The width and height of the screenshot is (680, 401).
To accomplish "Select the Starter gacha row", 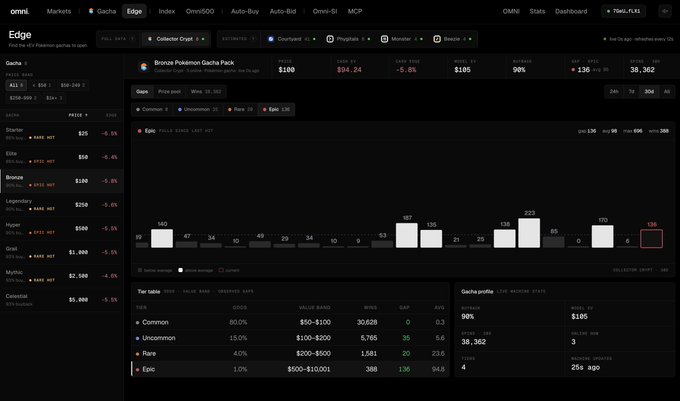I will pos(62,134).
